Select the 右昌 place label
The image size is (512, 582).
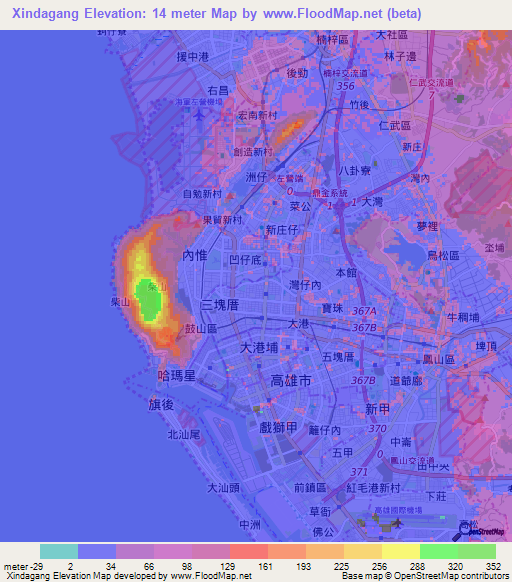point(218,91)
